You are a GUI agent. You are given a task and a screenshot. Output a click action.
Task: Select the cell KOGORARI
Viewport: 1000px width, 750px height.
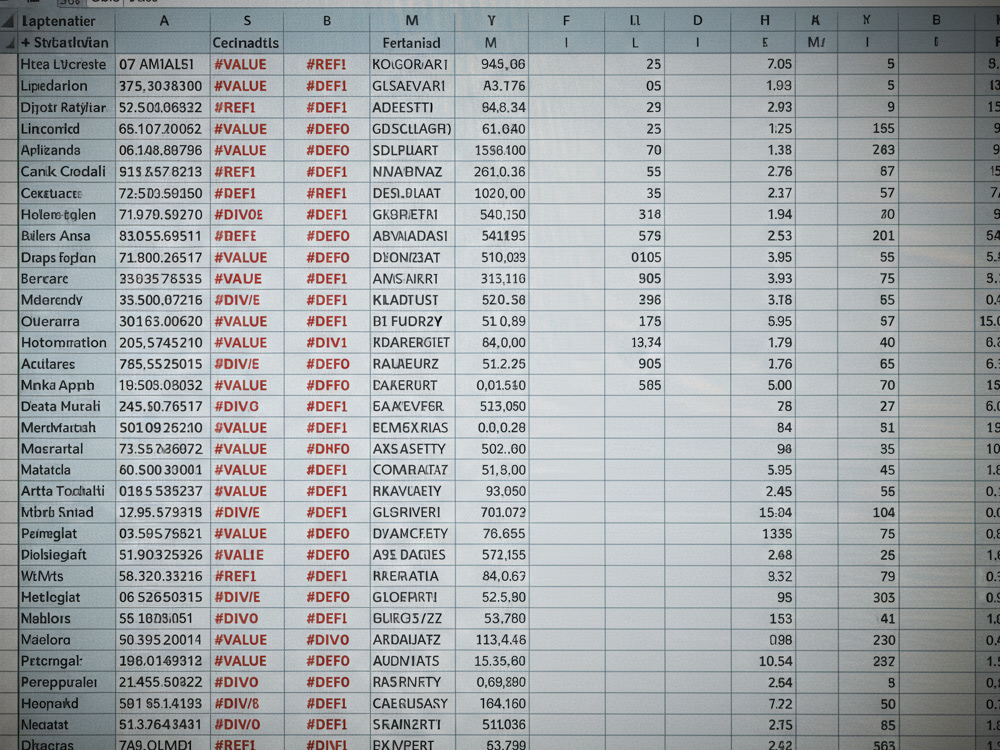(410, 64)
